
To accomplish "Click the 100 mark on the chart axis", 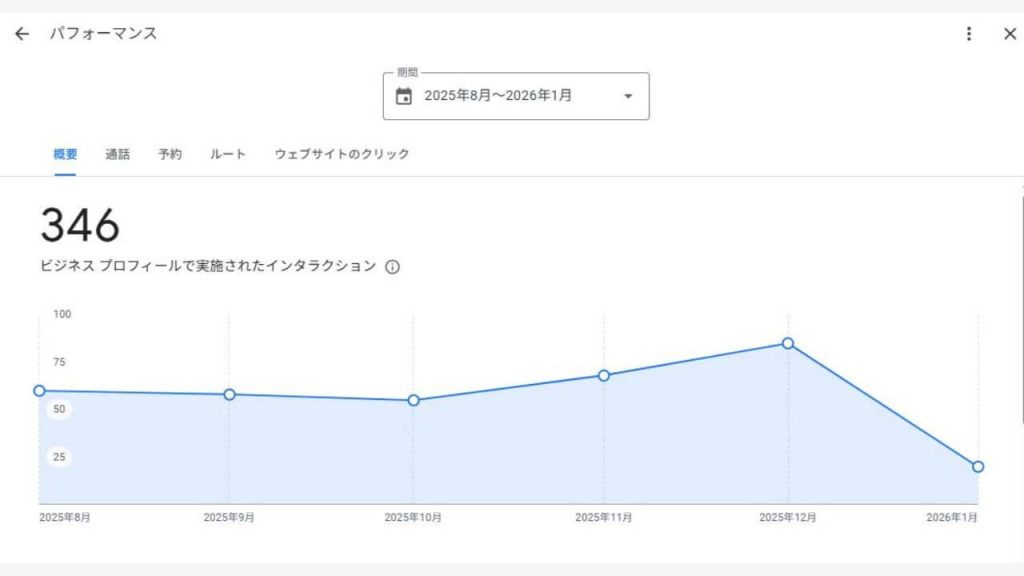I will pos(64,314).
